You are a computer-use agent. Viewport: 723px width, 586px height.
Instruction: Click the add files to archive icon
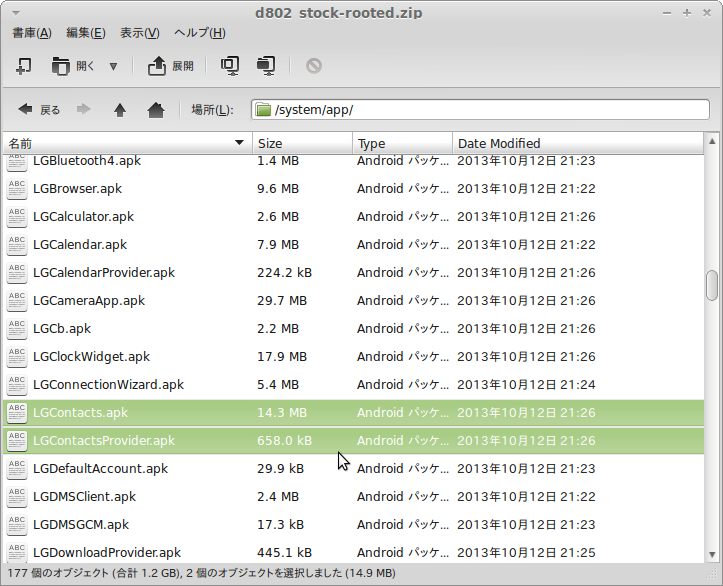pyautogui.click(x=230, y=66)
